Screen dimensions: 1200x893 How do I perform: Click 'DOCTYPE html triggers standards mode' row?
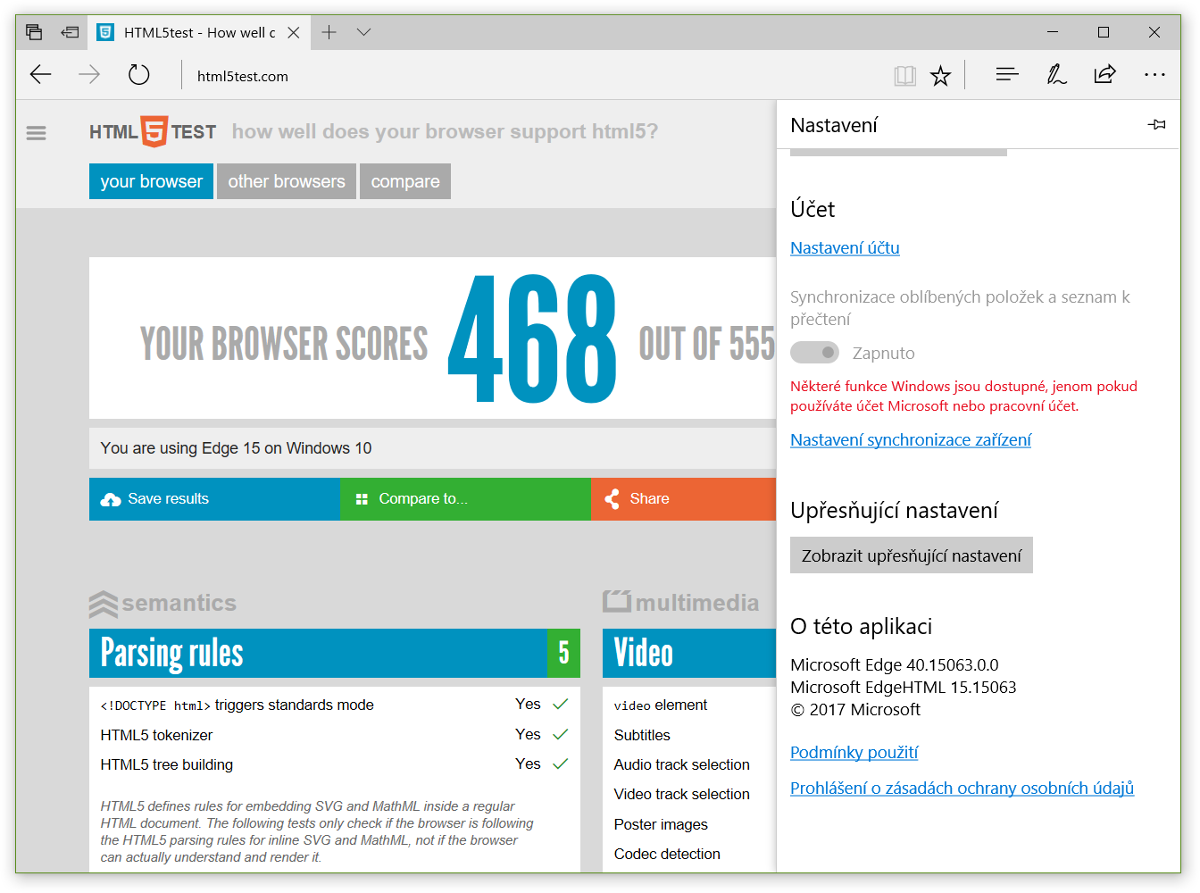334,705
